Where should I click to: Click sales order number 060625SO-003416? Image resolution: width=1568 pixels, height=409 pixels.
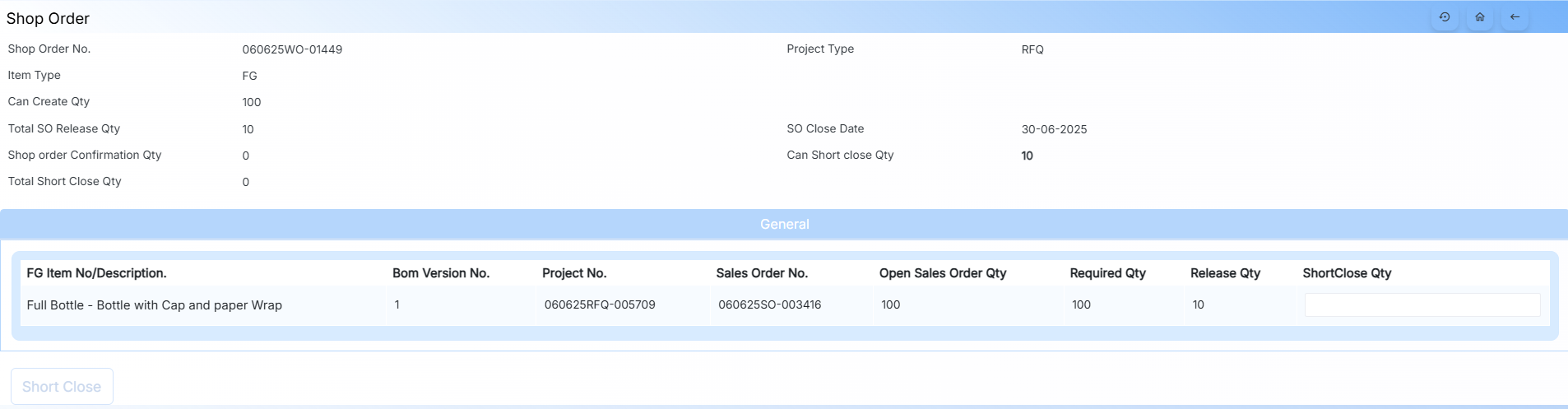pyautogui.click(x=770, y=304)
